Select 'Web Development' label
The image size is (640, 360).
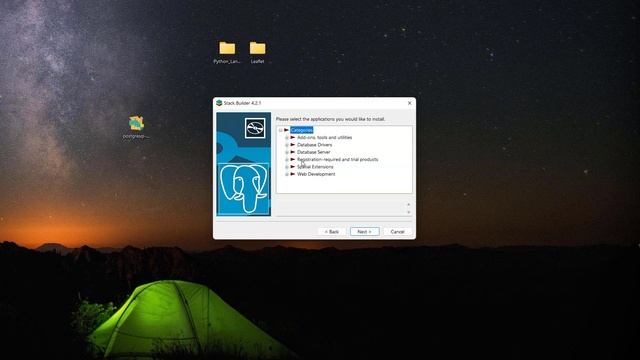pyautogui.click(x=316, y=174)
